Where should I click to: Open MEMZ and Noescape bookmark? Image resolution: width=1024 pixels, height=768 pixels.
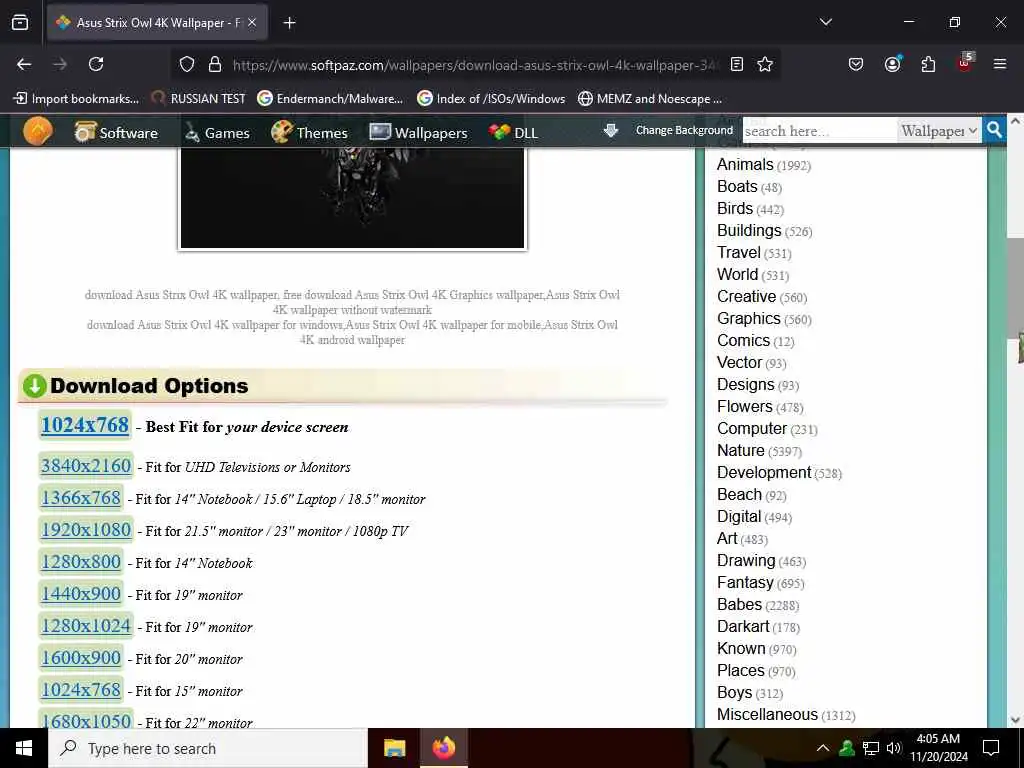click(x=650, y=99)
